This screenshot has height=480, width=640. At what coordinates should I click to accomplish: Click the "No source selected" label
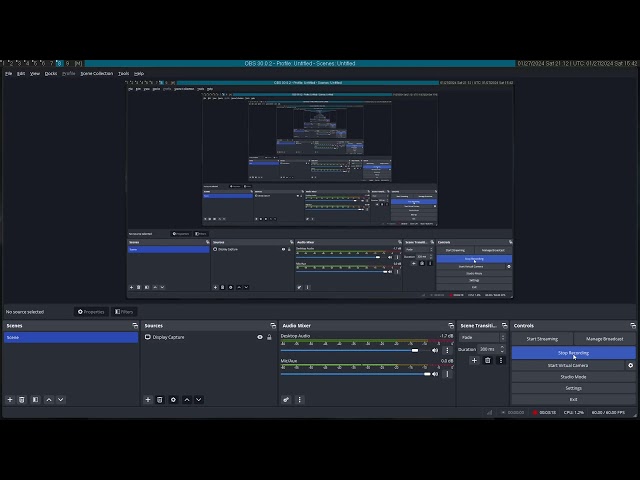tap(25, 312)
